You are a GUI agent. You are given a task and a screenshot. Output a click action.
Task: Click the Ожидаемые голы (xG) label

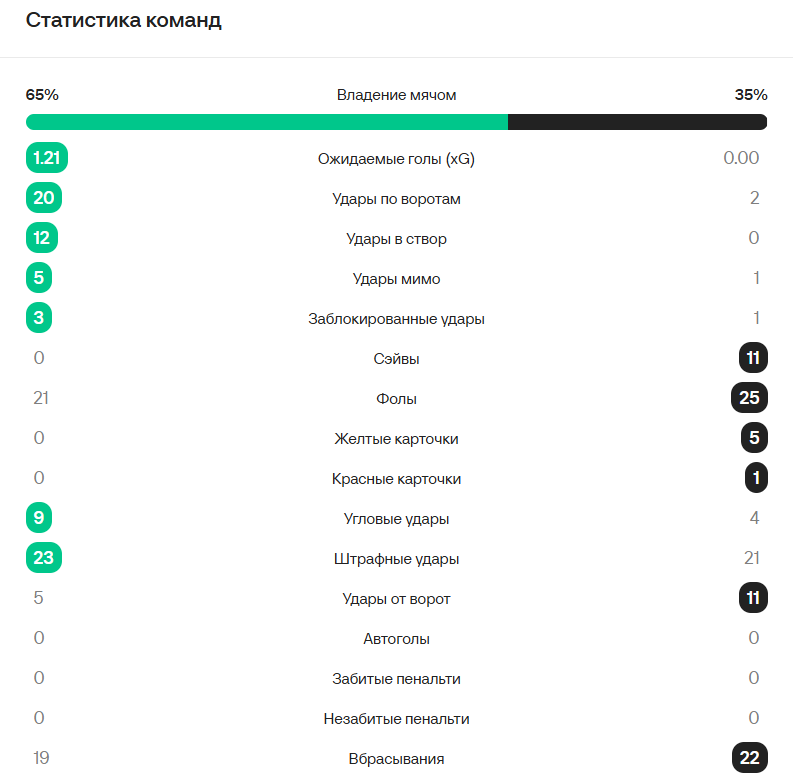coord(396,159)
